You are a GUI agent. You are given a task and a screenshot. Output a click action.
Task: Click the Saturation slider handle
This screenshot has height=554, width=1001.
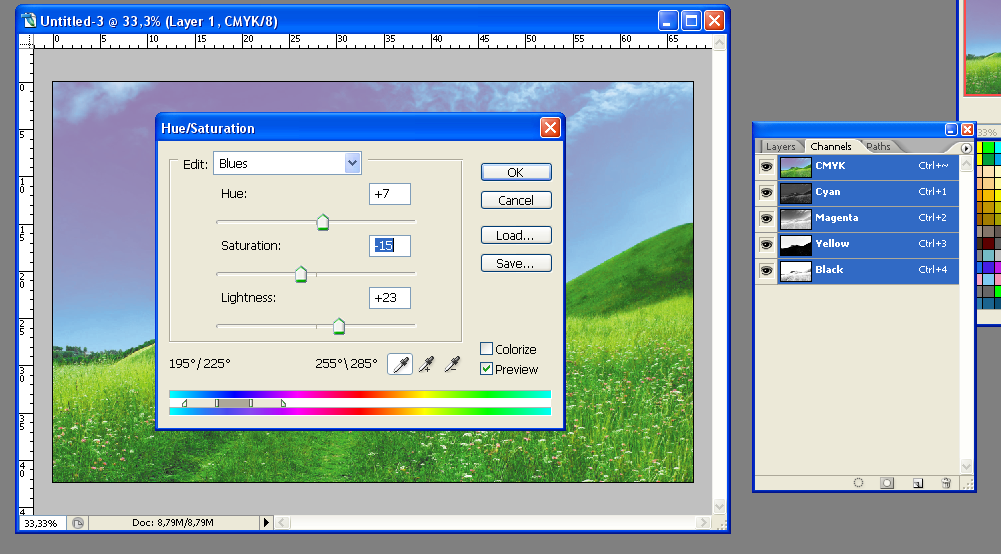tap(301, 274)
